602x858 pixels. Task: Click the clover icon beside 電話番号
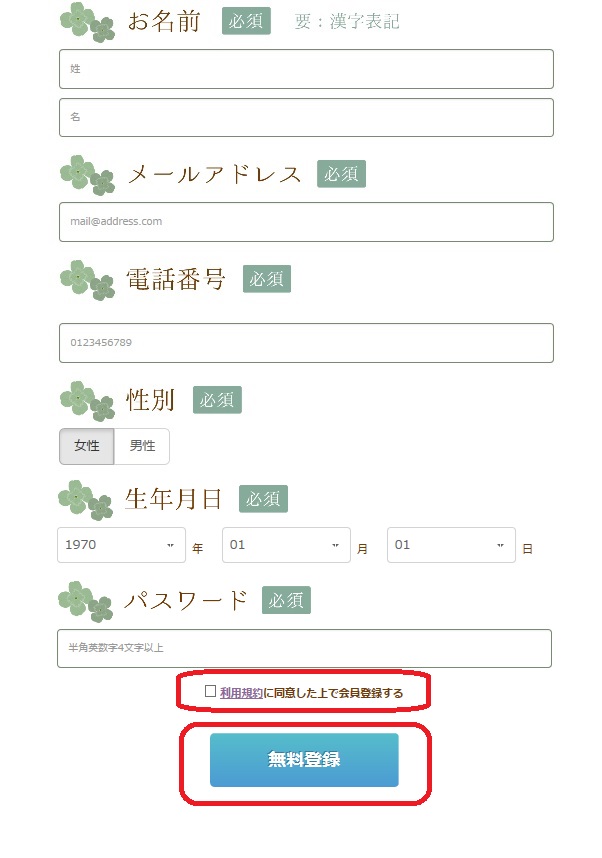pos(88,280)
